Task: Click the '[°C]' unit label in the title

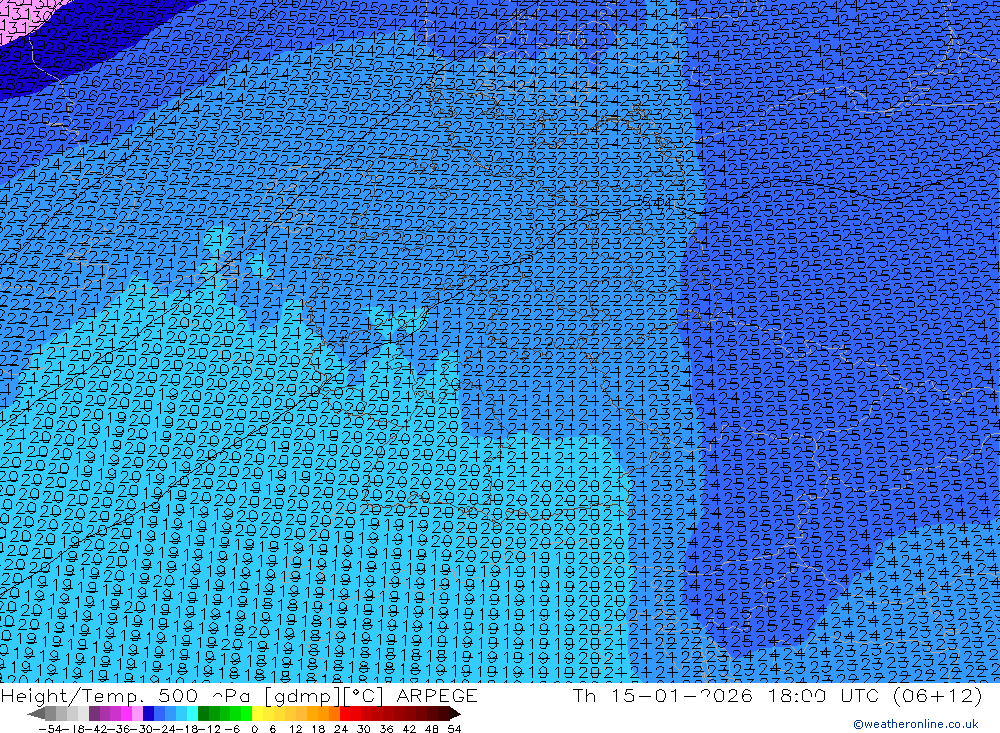Action: [x=365, y=695]
